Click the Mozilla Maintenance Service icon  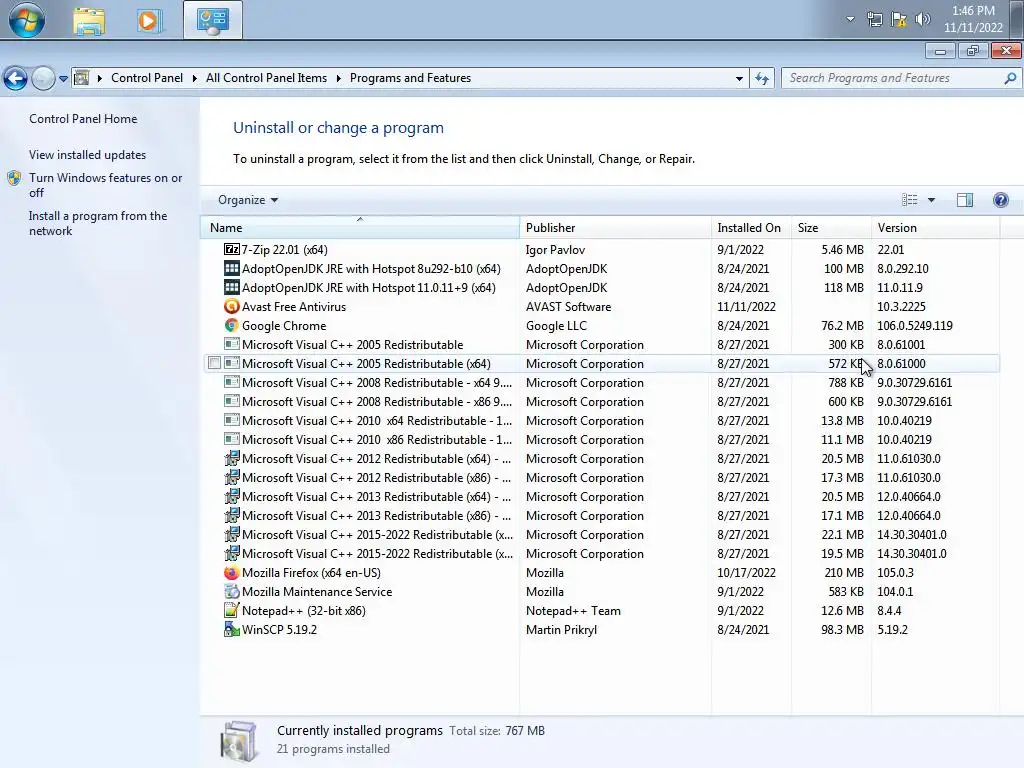231,592
